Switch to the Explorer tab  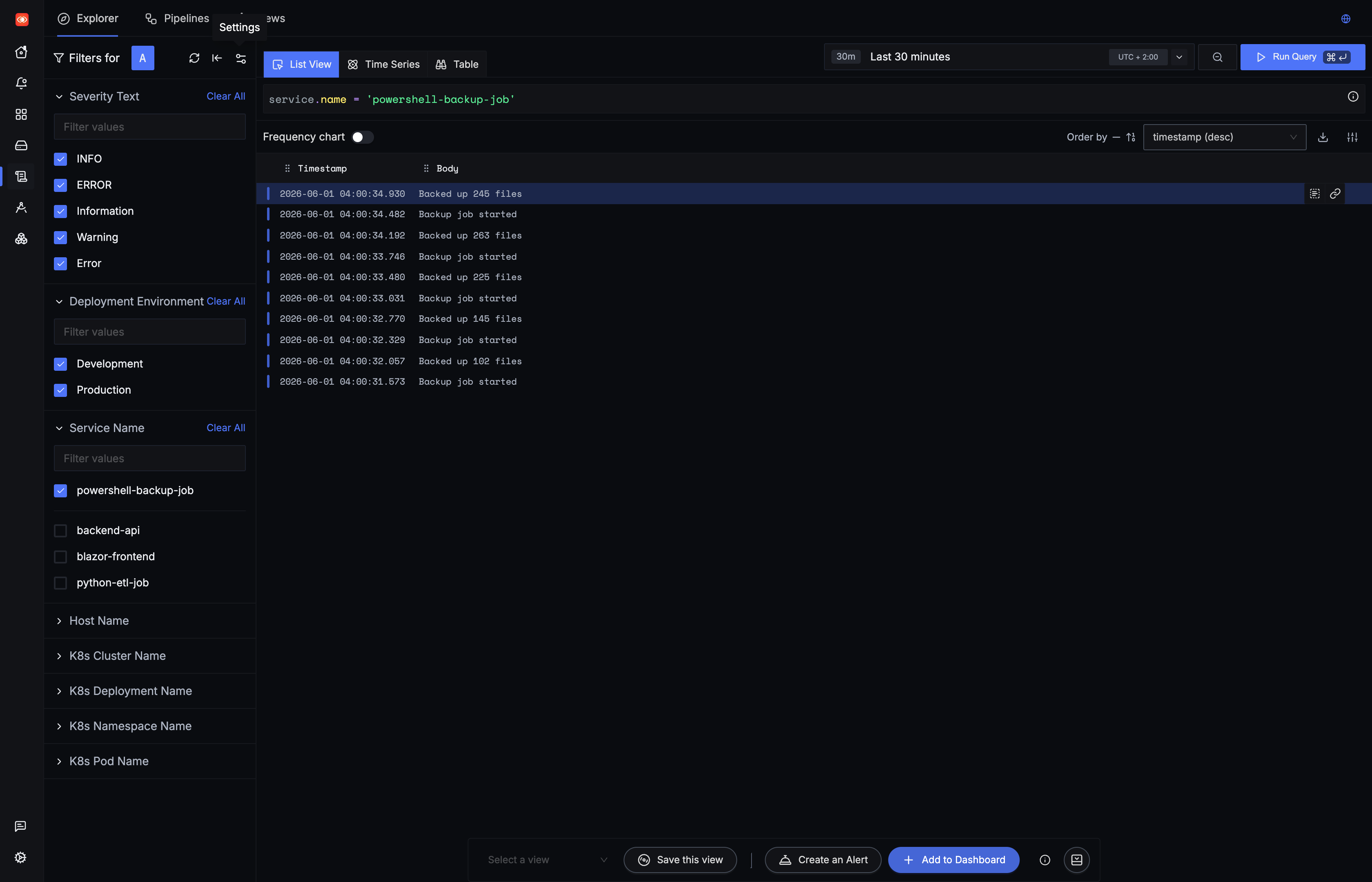click(x=88, y=18)
